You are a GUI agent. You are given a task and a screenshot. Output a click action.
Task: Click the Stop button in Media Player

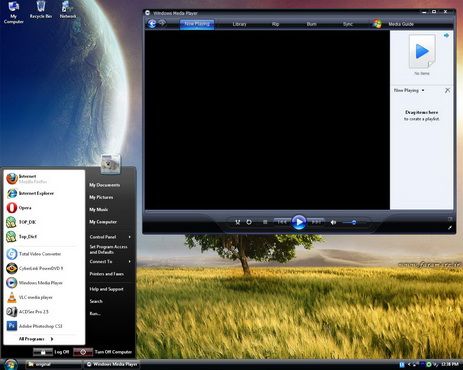[x=265, y=222]
